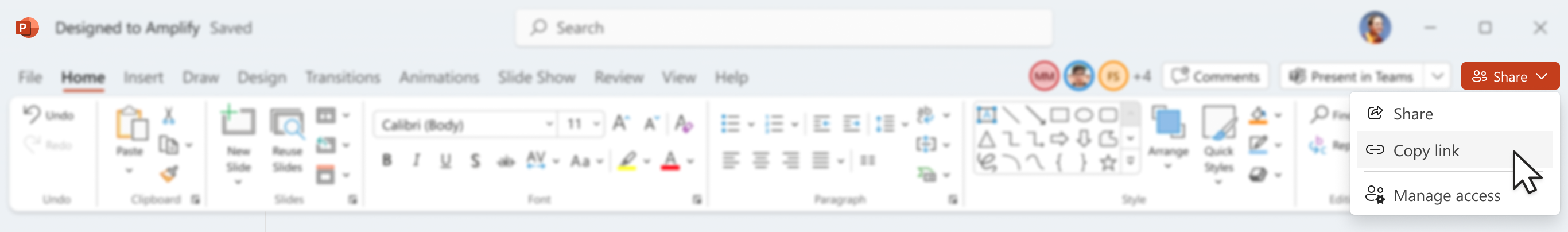
Task: Insert a New Slide
Action: (x=238, y=143)
